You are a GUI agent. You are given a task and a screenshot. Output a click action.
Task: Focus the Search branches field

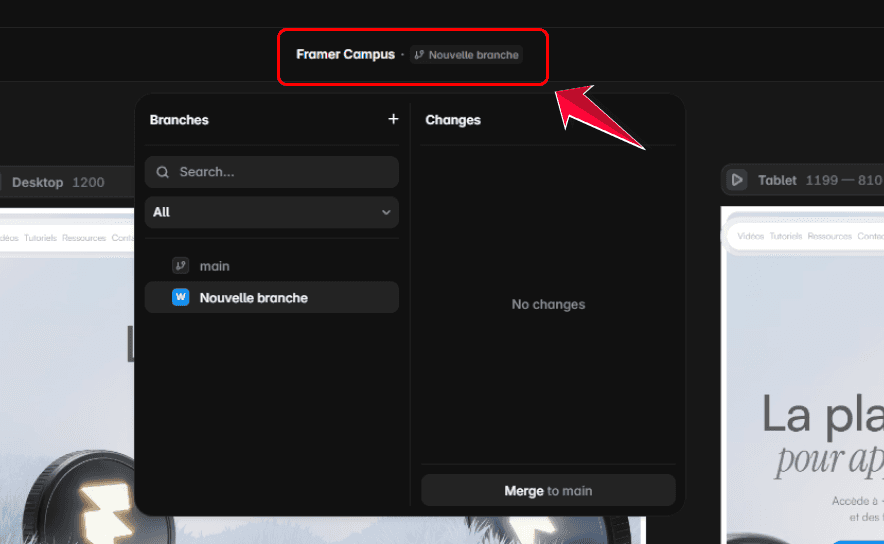[x=272, y=172]
